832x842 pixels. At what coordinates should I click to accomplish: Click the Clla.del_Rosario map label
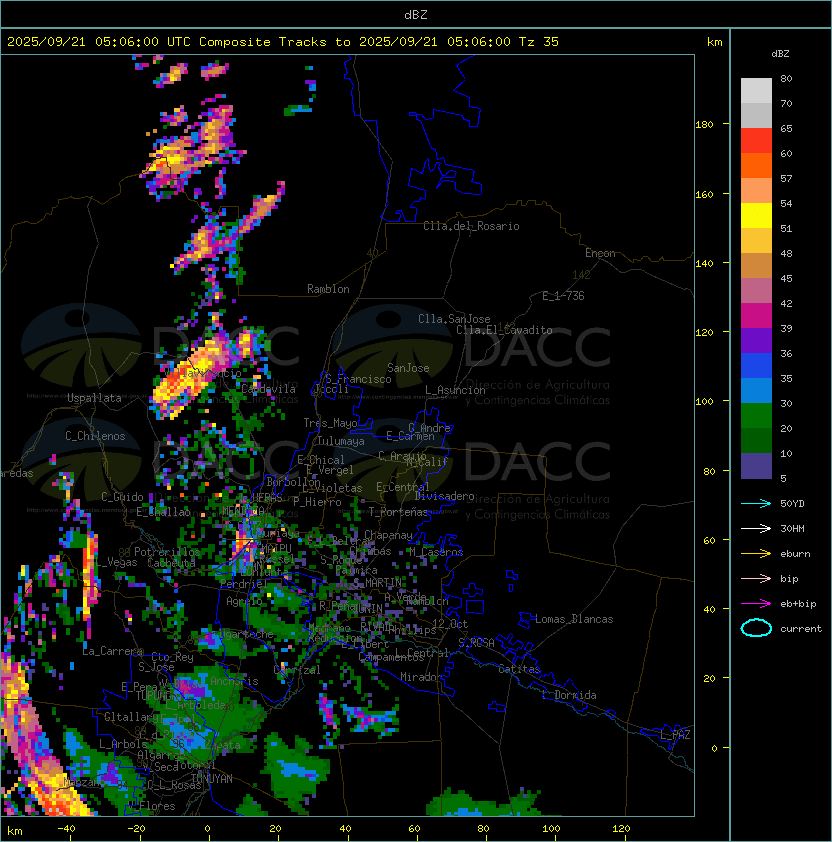click(x=471, y=226)
